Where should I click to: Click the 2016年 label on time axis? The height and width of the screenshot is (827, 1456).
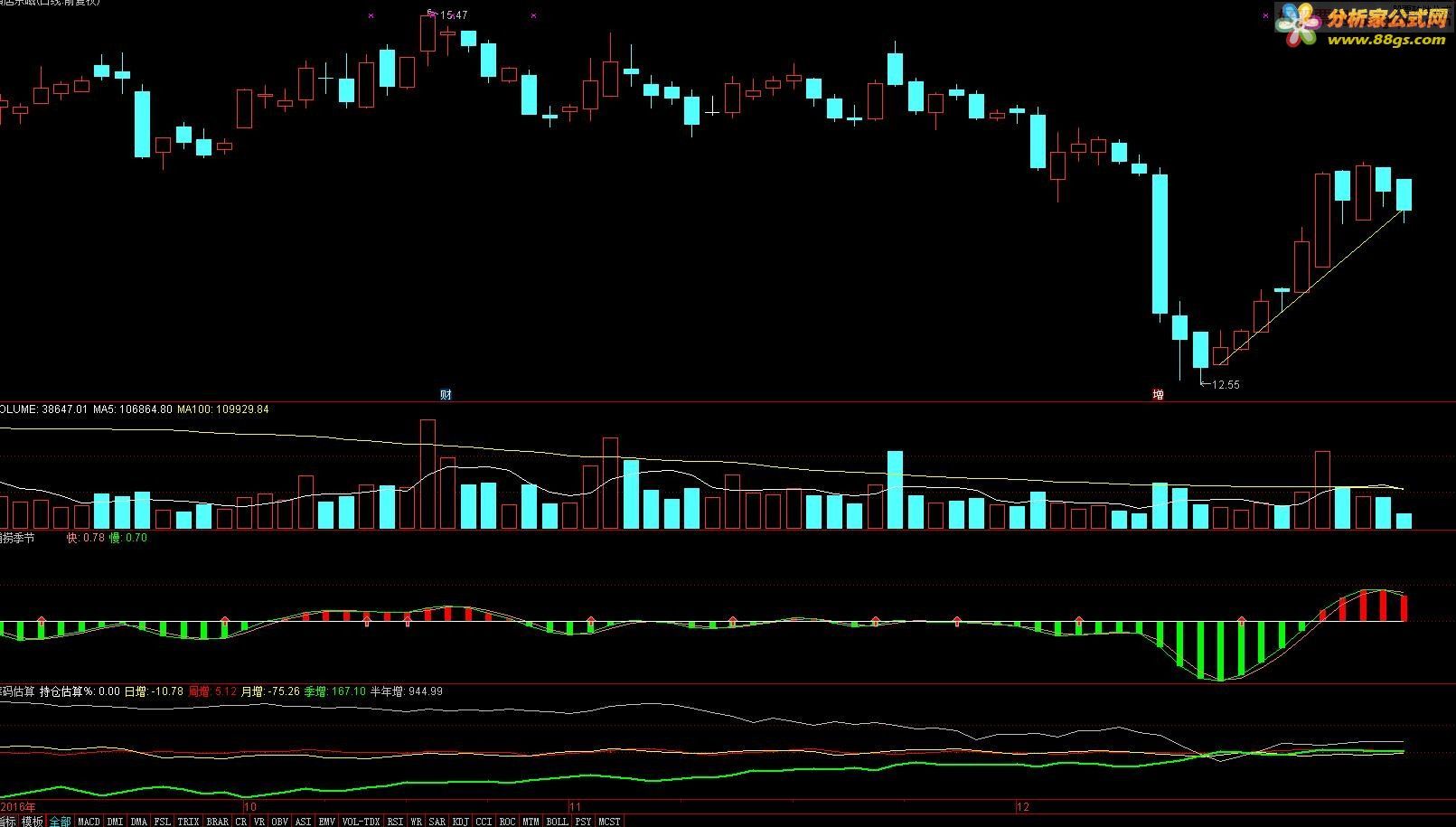click(18, 806)
